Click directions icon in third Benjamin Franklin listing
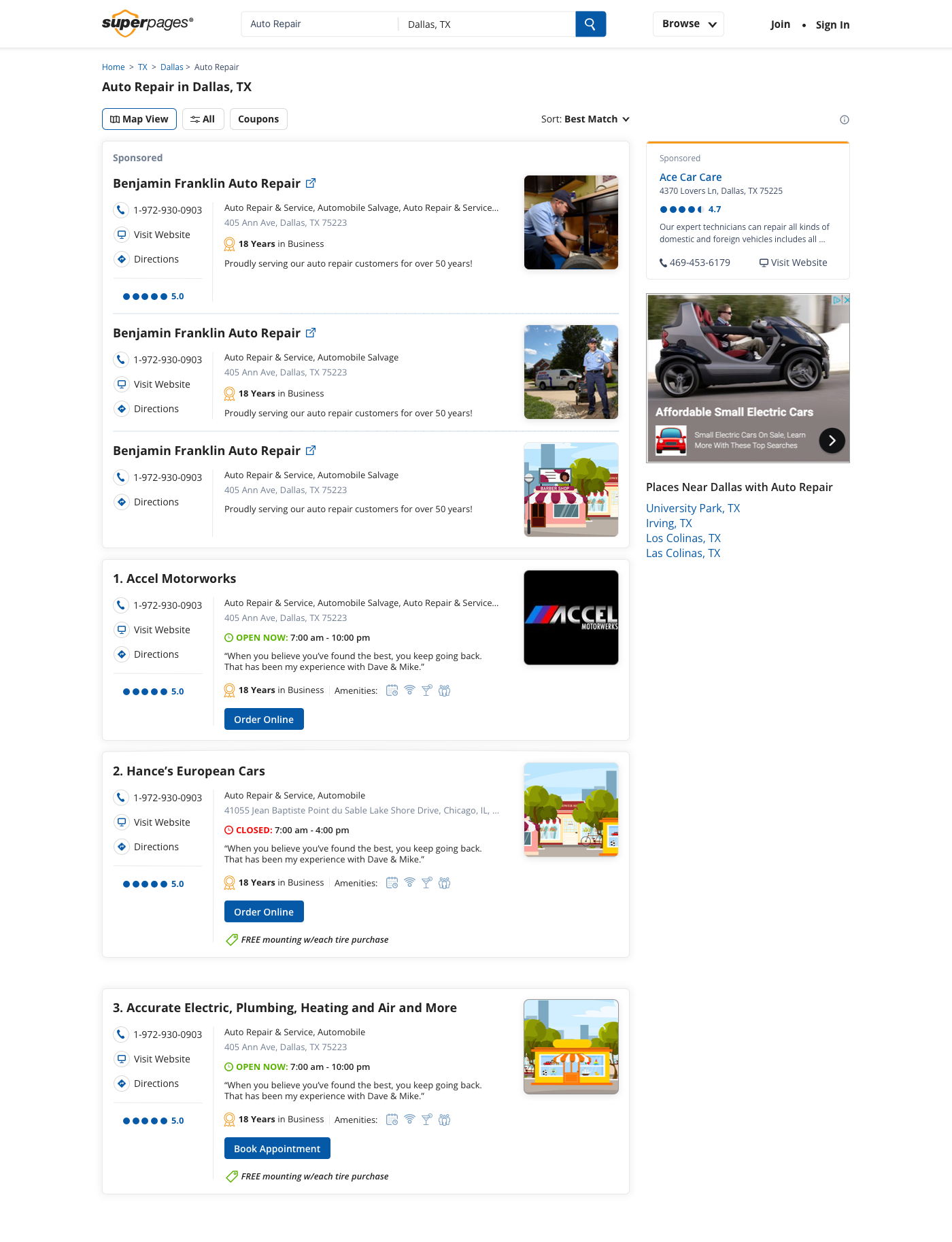 click(121, 501)
